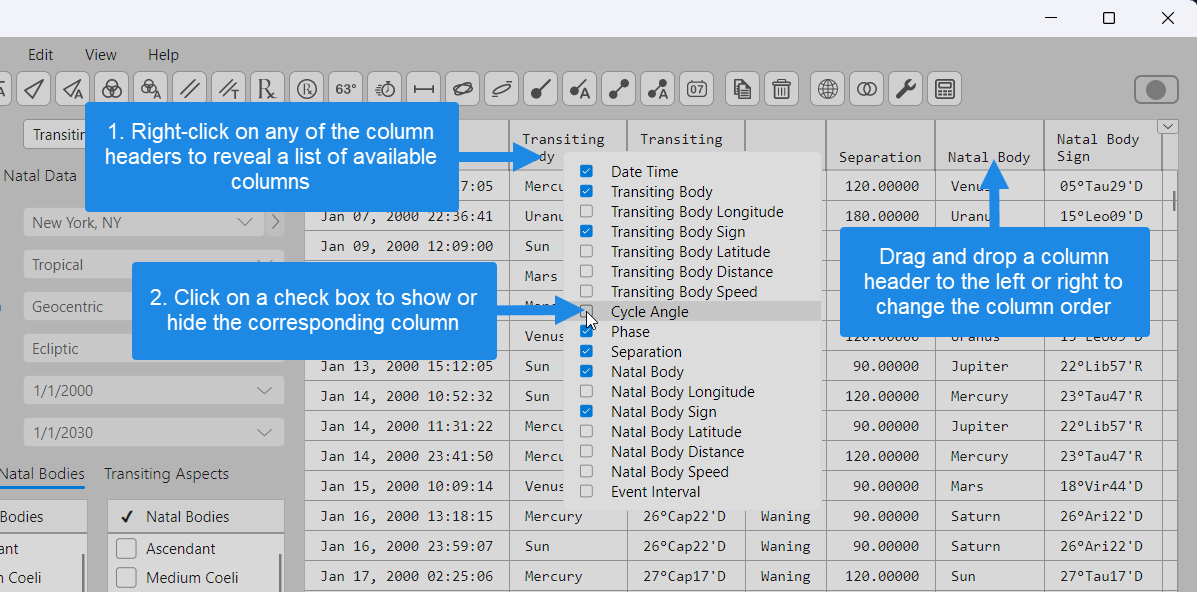Viewport: 1197px width, 592px height.
Task: Click the Natal Body Sign column header
Action: [1103, 145]
